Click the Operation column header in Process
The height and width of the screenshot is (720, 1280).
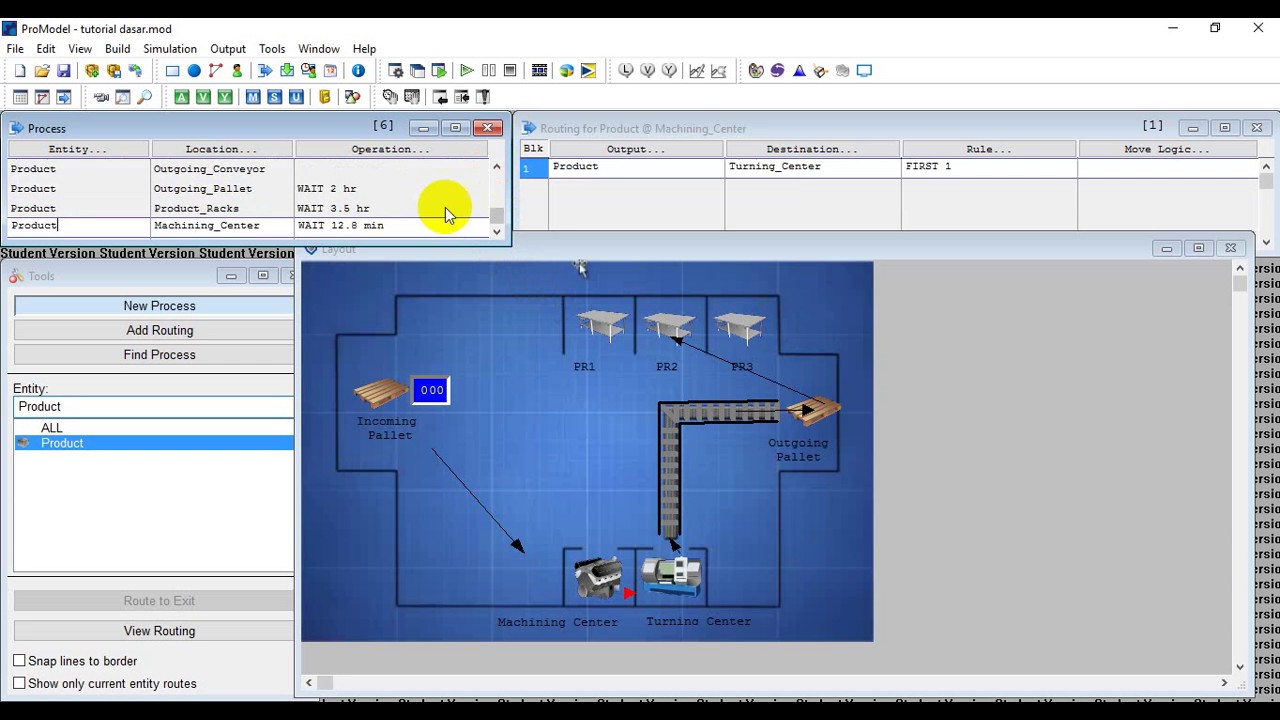(390, 149)
